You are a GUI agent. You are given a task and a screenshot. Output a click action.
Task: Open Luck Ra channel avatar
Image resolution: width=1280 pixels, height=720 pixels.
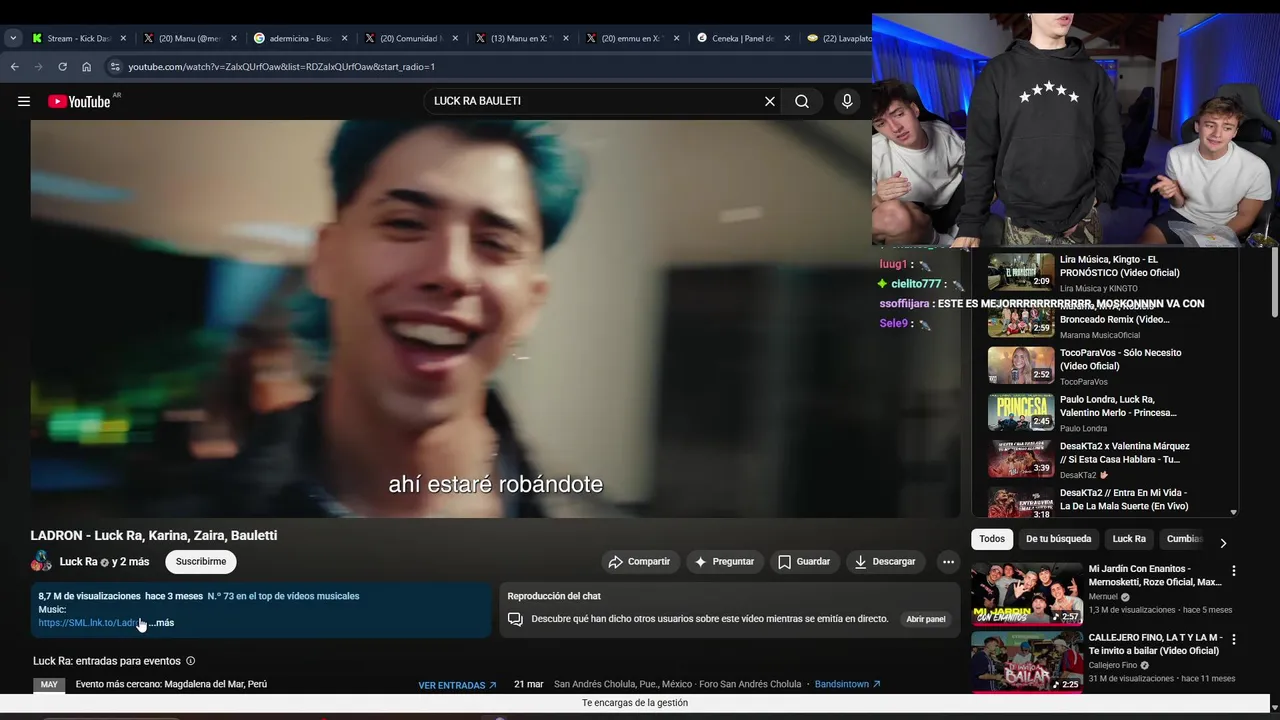pos(41,561)
